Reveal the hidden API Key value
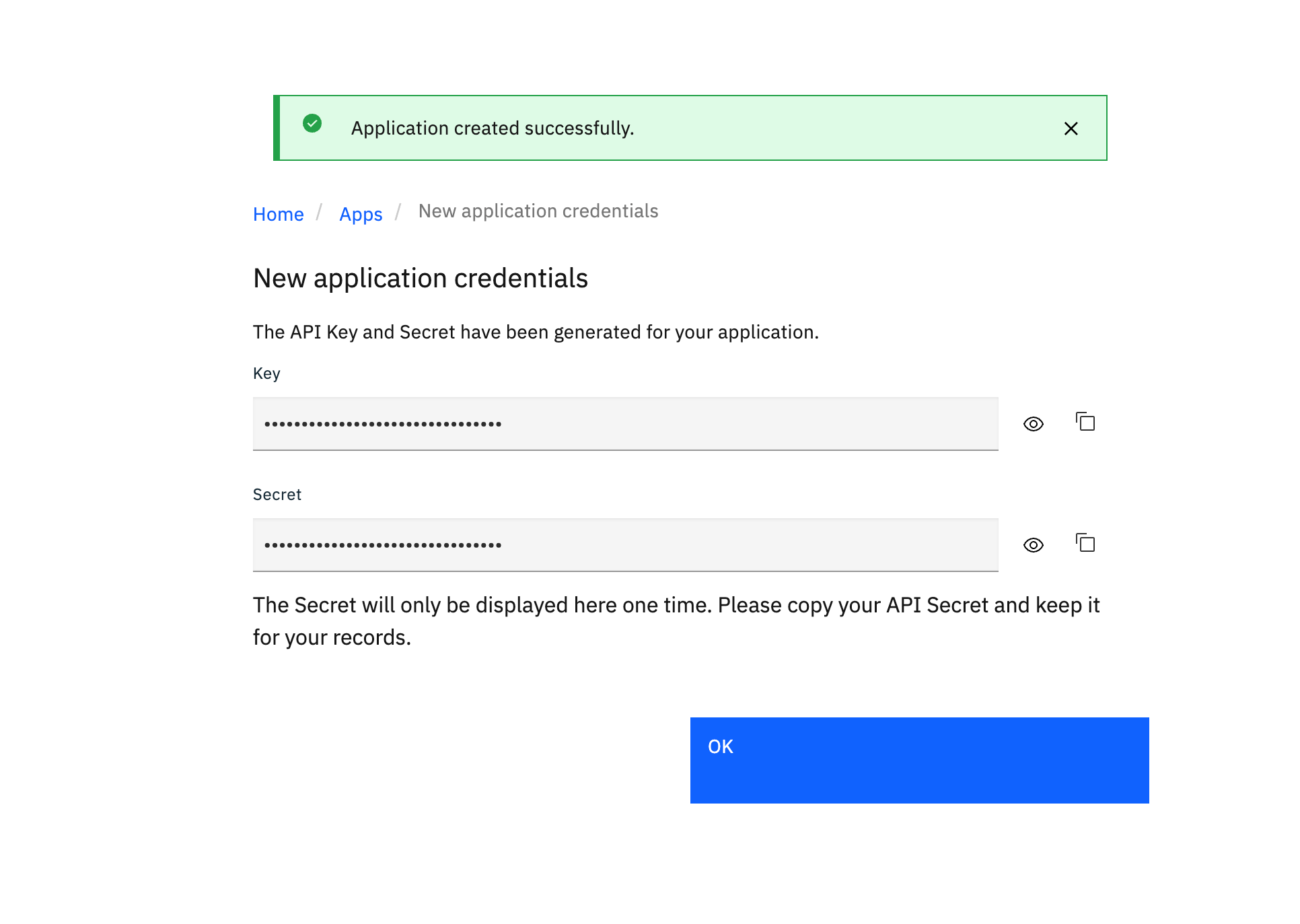This screenshot has height=924, width=1300. (x=1033, y=424)
